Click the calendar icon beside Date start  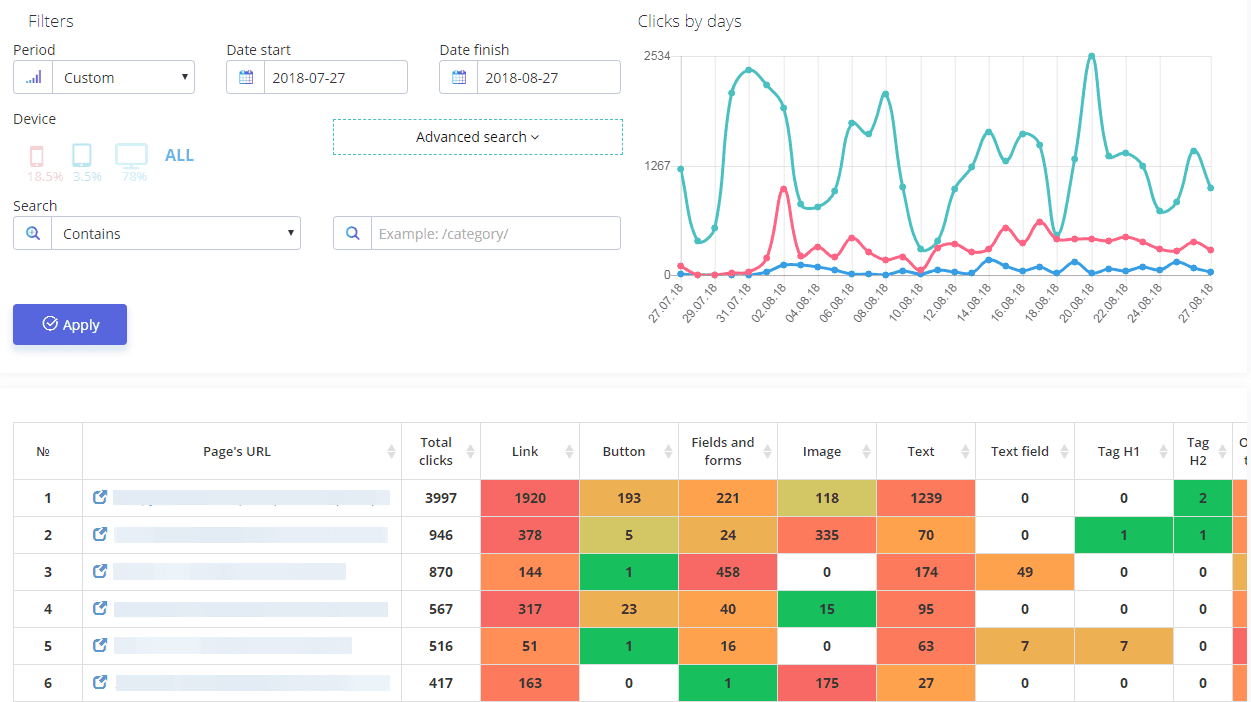[x=245, y=77]
